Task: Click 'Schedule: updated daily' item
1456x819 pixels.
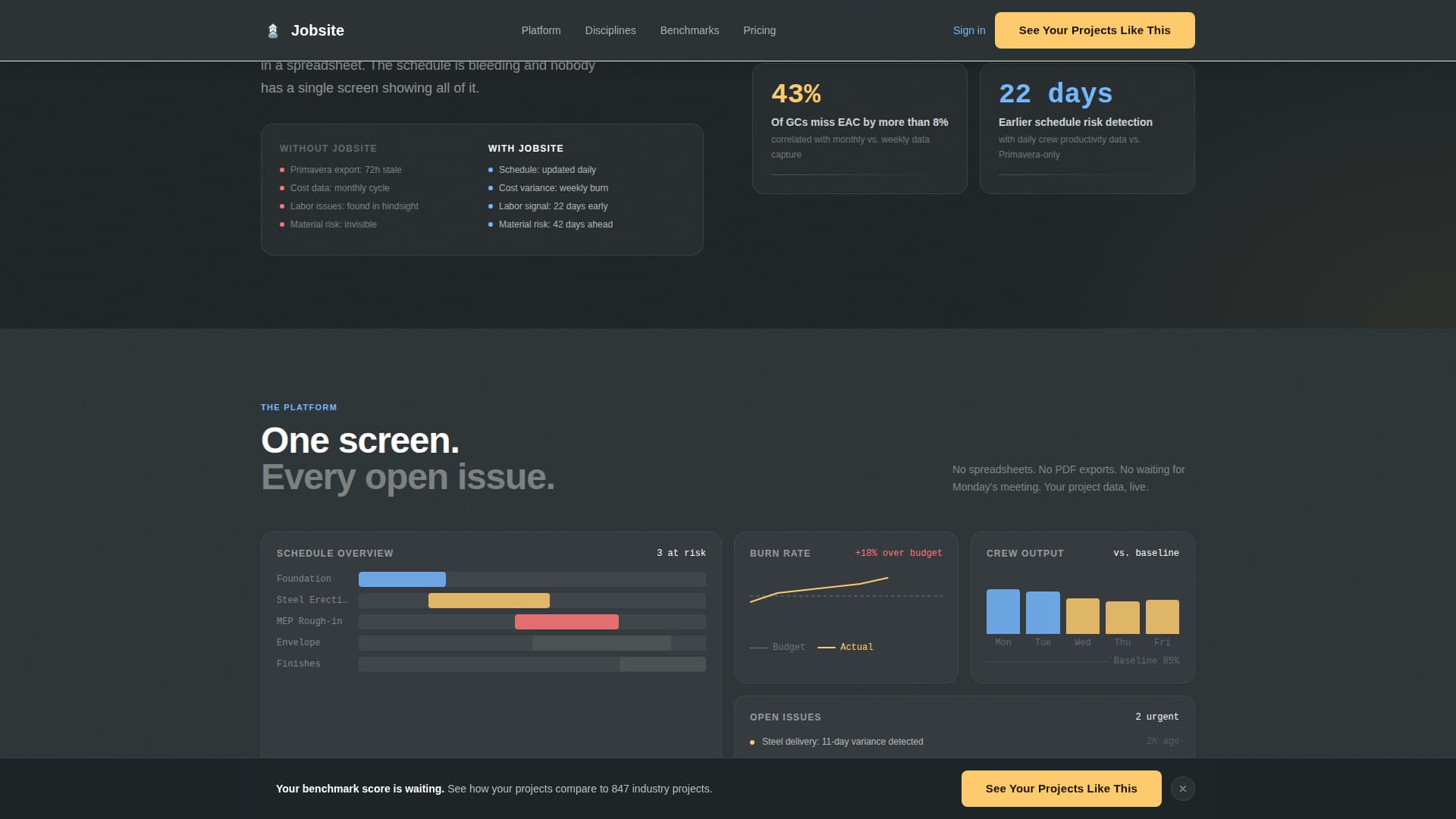Action: point(548,170)
